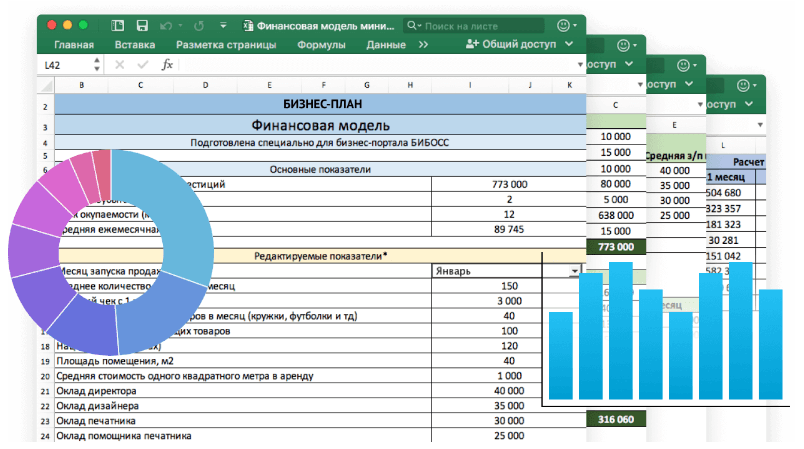Click the Средняя з/п header in the third window
This screenshot has height=449, width=804.
click(675, 156)
